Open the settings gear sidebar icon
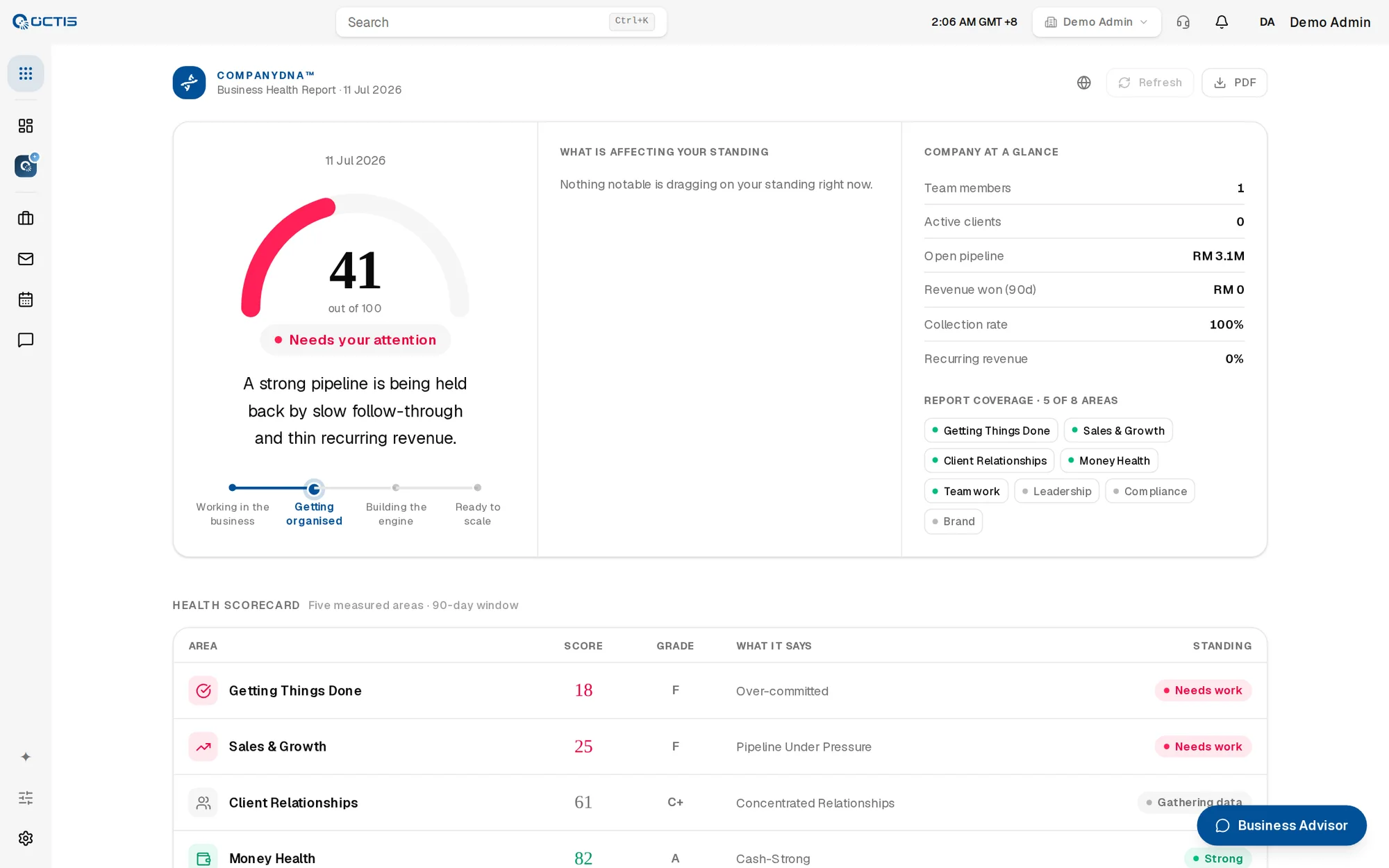Screen dimensions: 1389x868 pyautogui.click(x=26, y=838)
